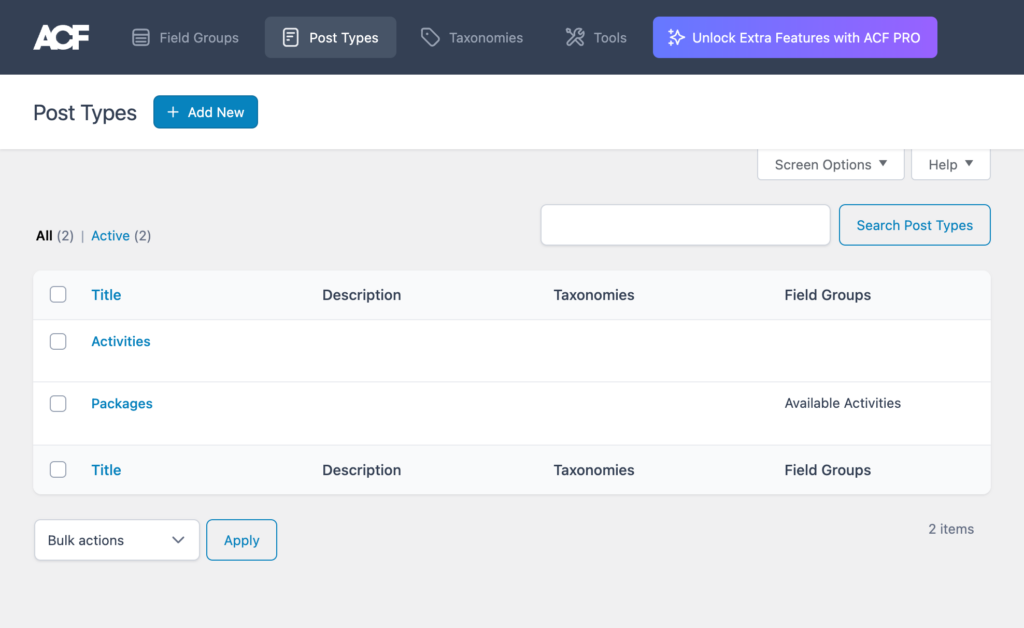The width and height of the screenshot is (1024, 628).
Task: Expand the Help dropdown
Action: click(x=949, y=164)
